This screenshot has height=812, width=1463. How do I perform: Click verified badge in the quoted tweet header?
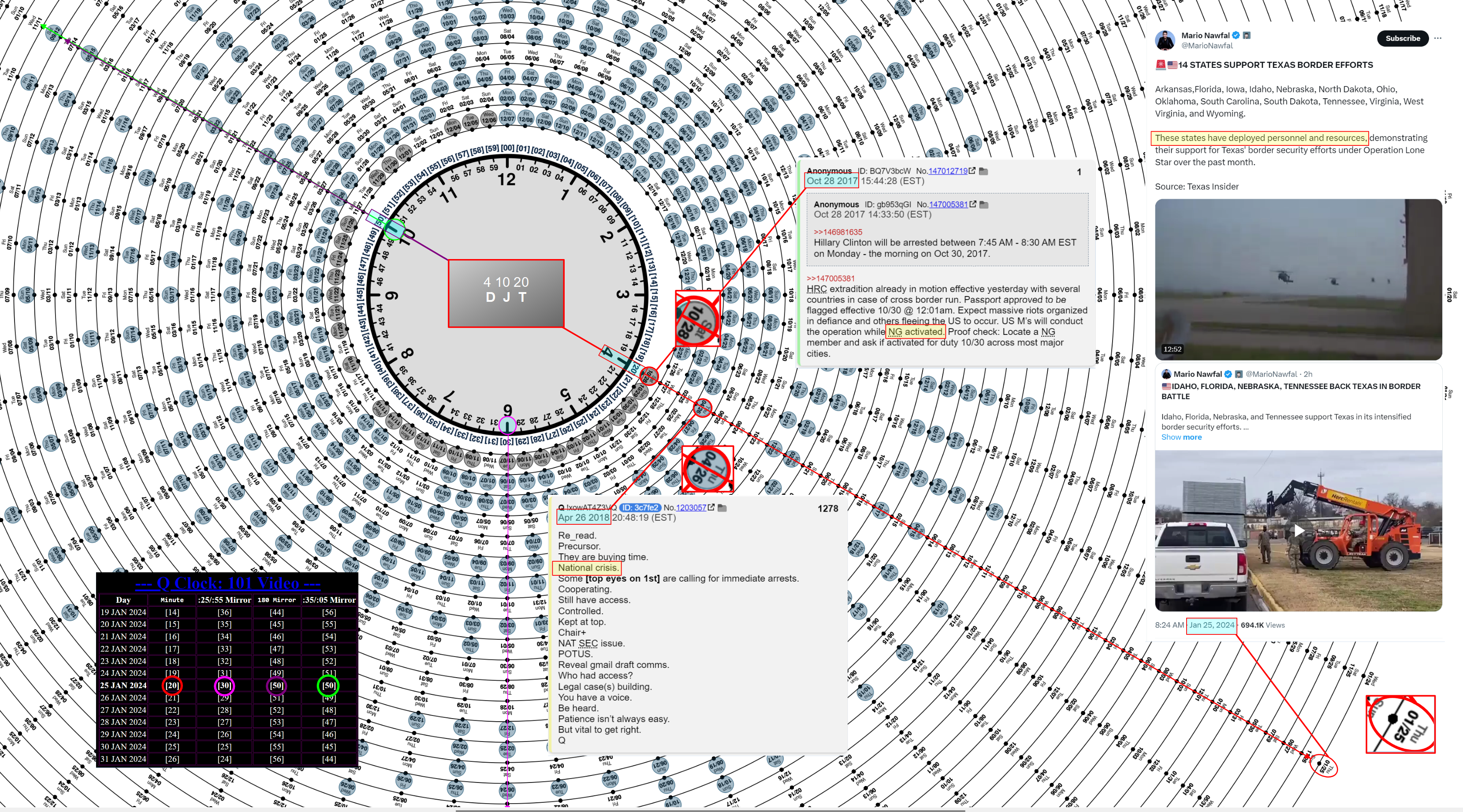[x=1228, y=374]
